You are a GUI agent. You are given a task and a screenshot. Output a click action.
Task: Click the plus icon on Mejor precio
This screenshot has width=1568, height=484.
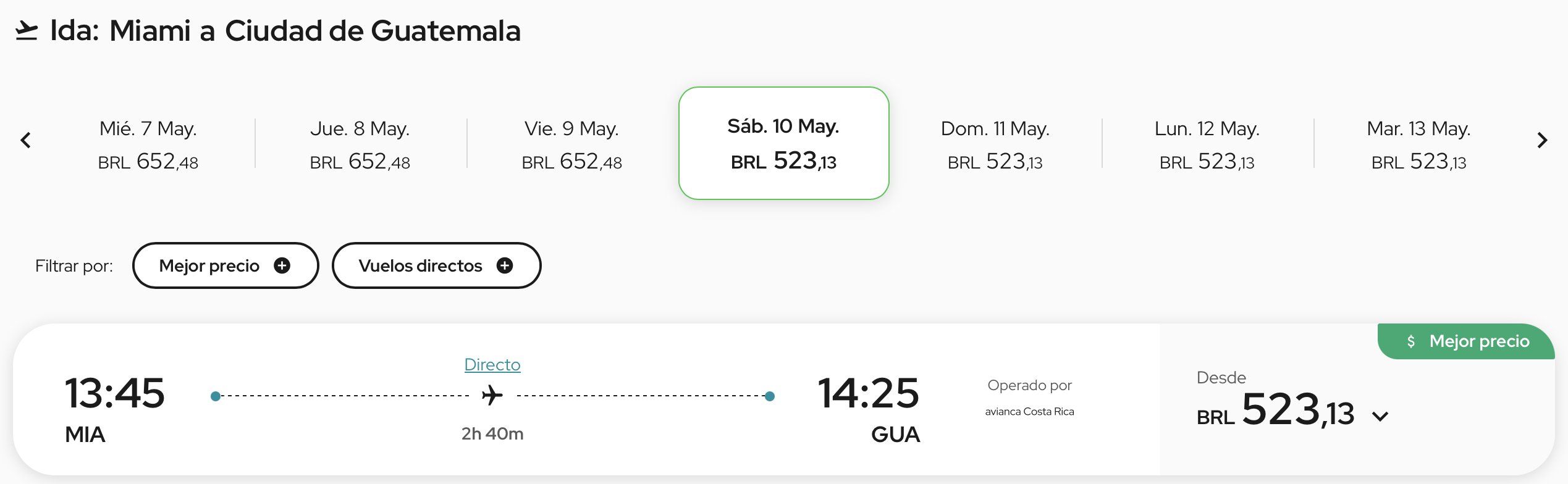282,265
